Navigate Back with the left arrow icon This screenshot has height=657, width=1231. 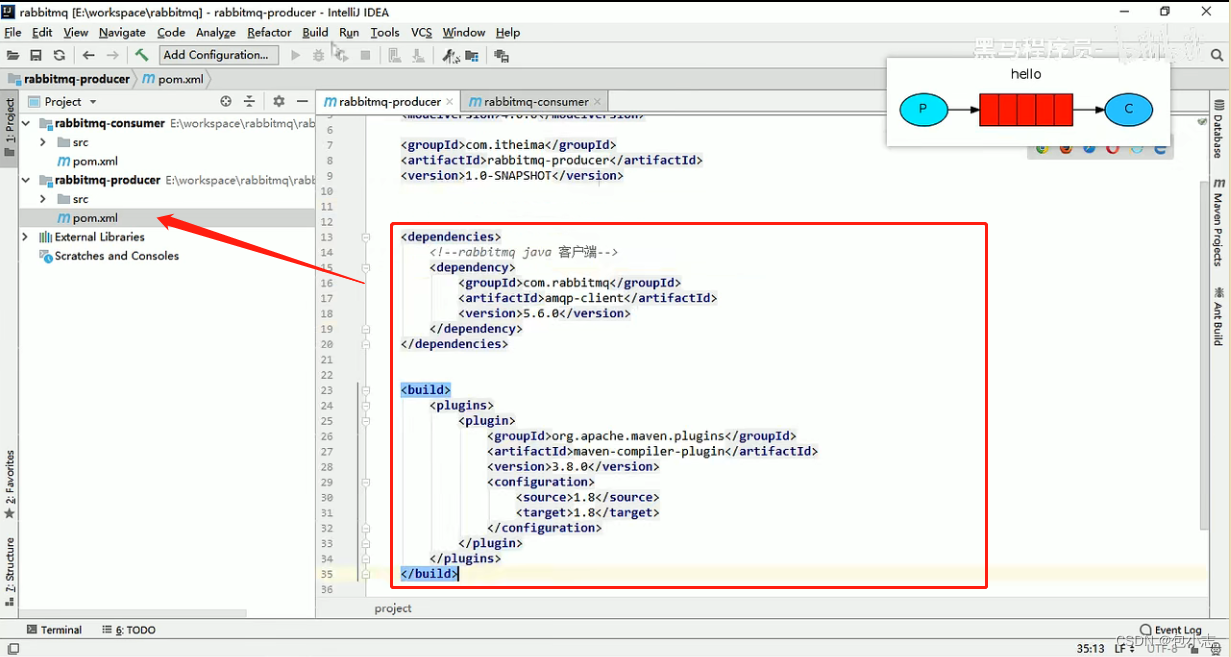click(89, 56)
